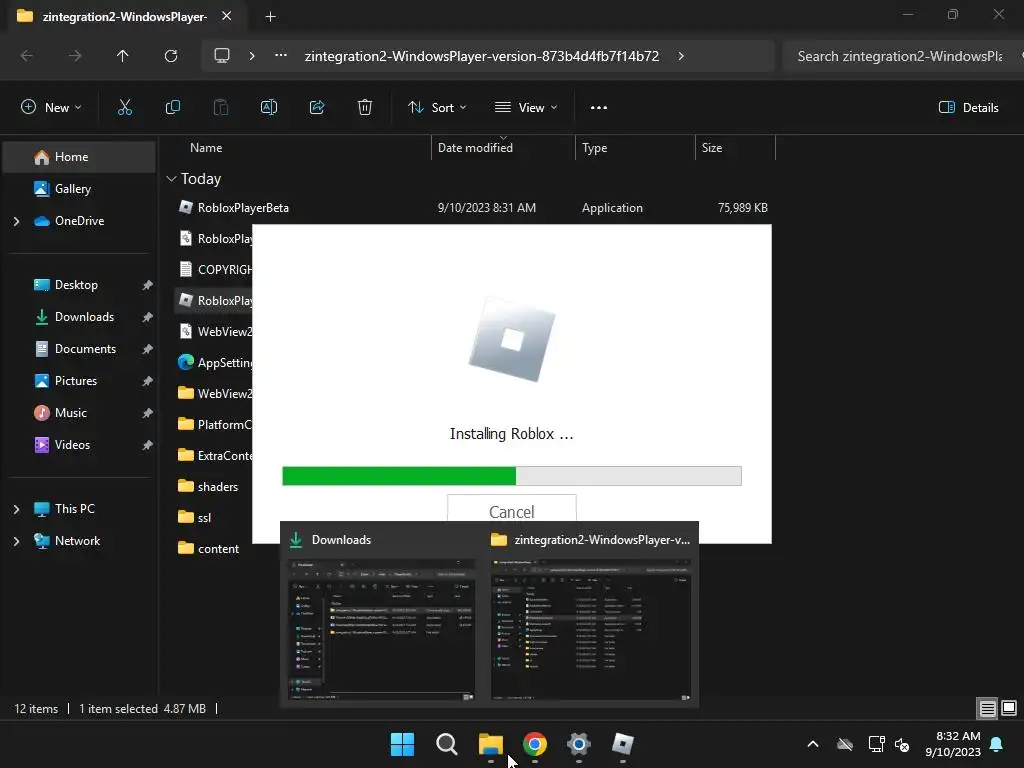Click the Back navigation arrow
1024x768 pixels.
click(x=27, y=56)
